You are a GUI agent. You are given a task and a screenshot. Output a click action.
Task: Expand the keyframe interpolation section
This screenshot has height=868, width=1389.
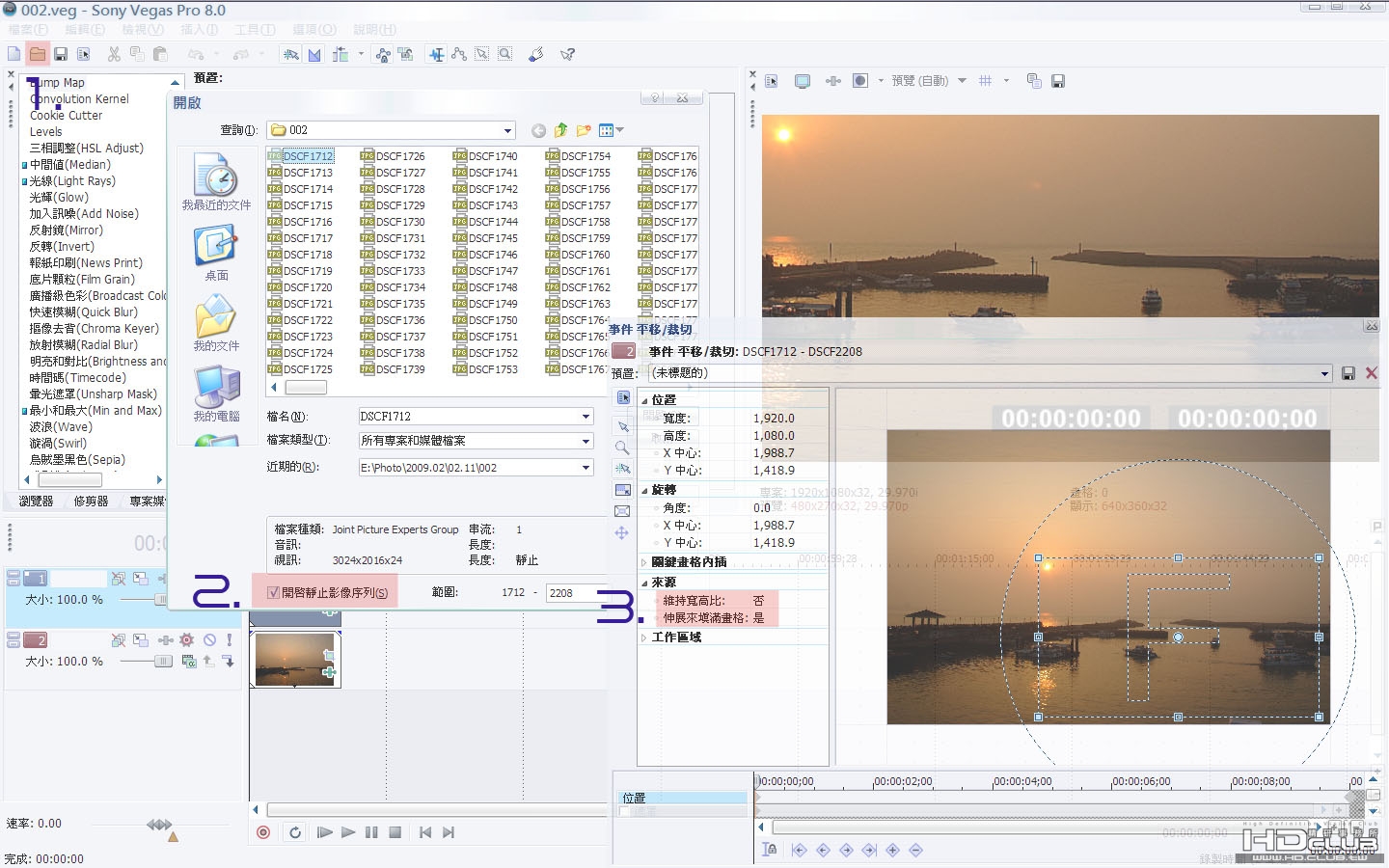tap(644, 562)
